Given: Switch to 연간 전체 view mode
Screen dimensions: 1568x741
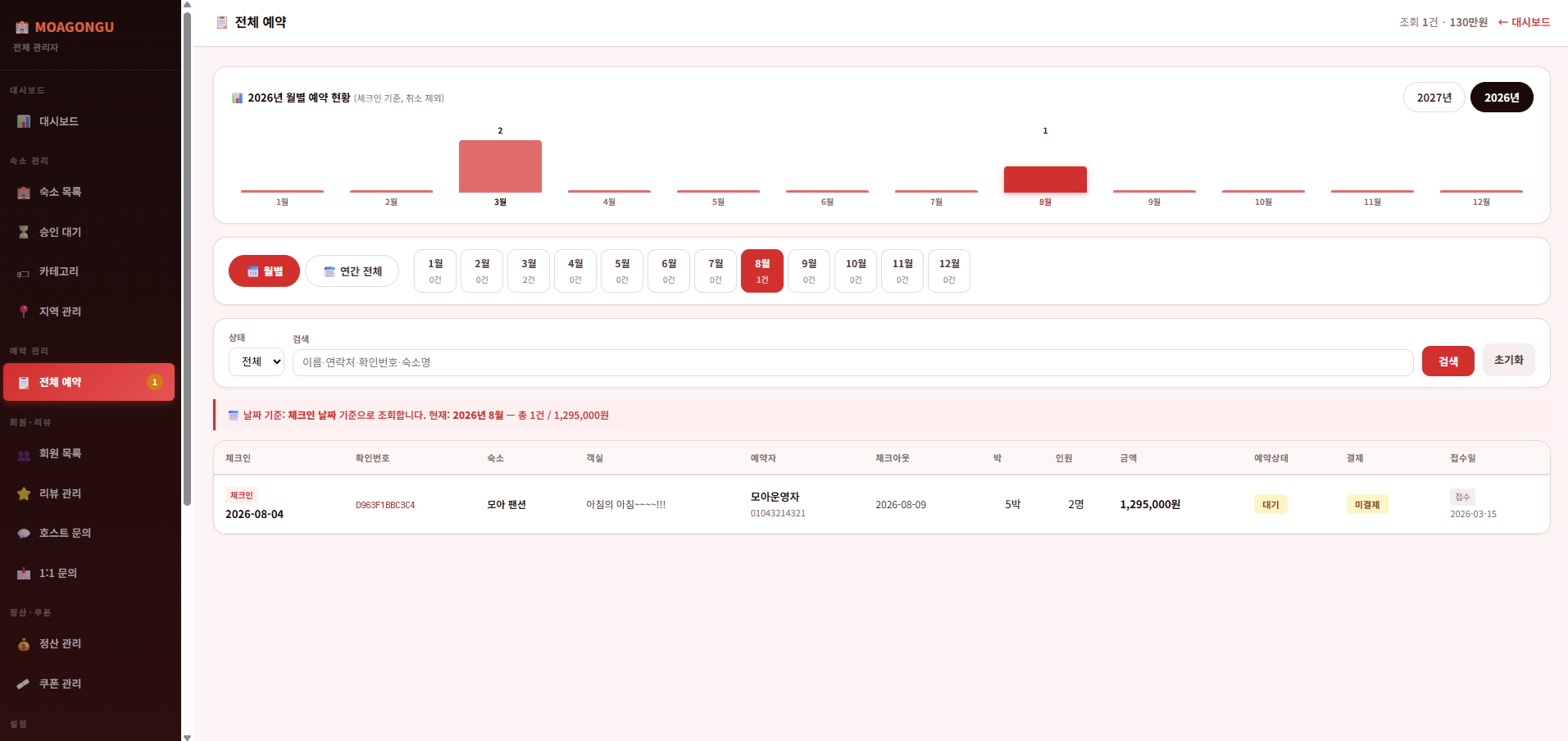Looking at the screenshot, I should click(352, 271).
